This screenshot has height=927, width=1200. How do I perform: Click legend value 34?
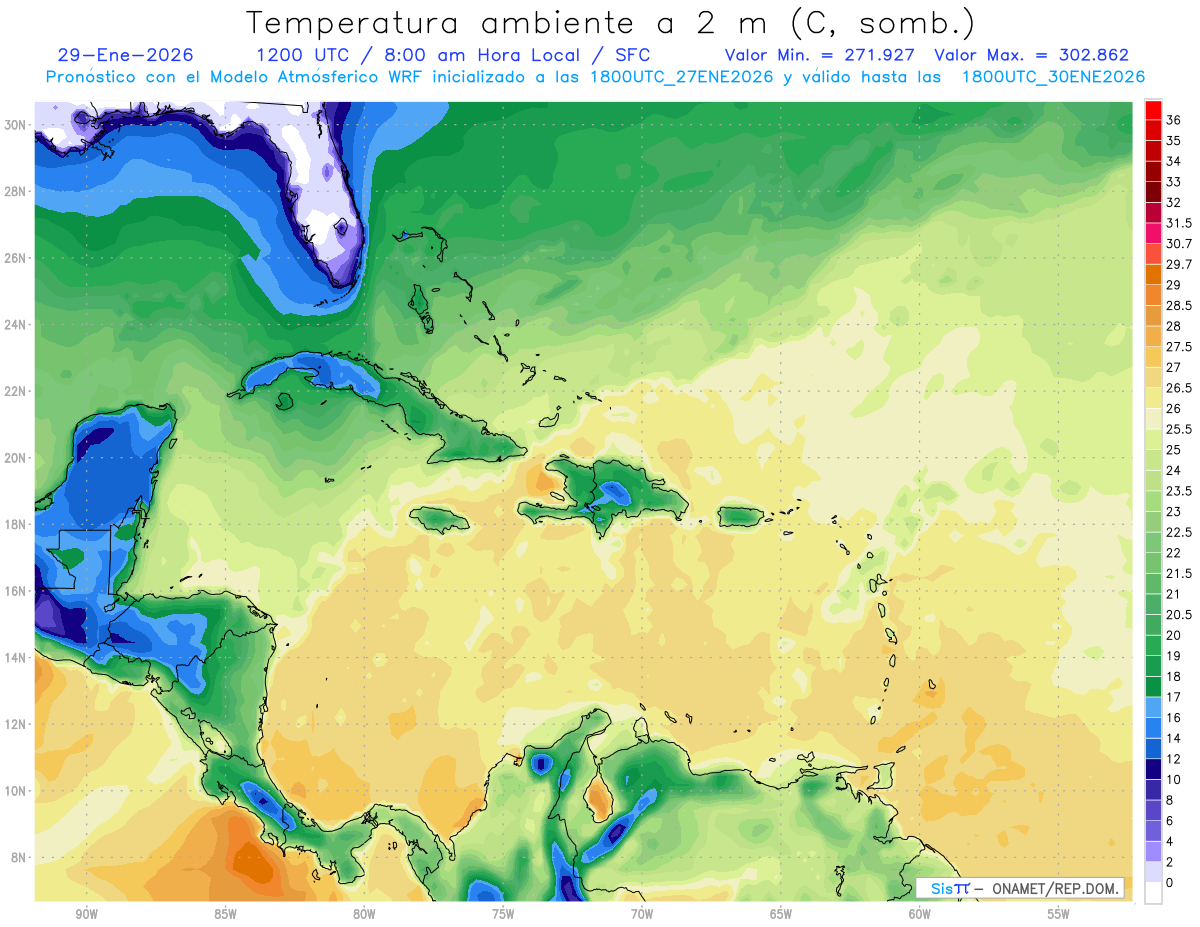[1173, 161]
